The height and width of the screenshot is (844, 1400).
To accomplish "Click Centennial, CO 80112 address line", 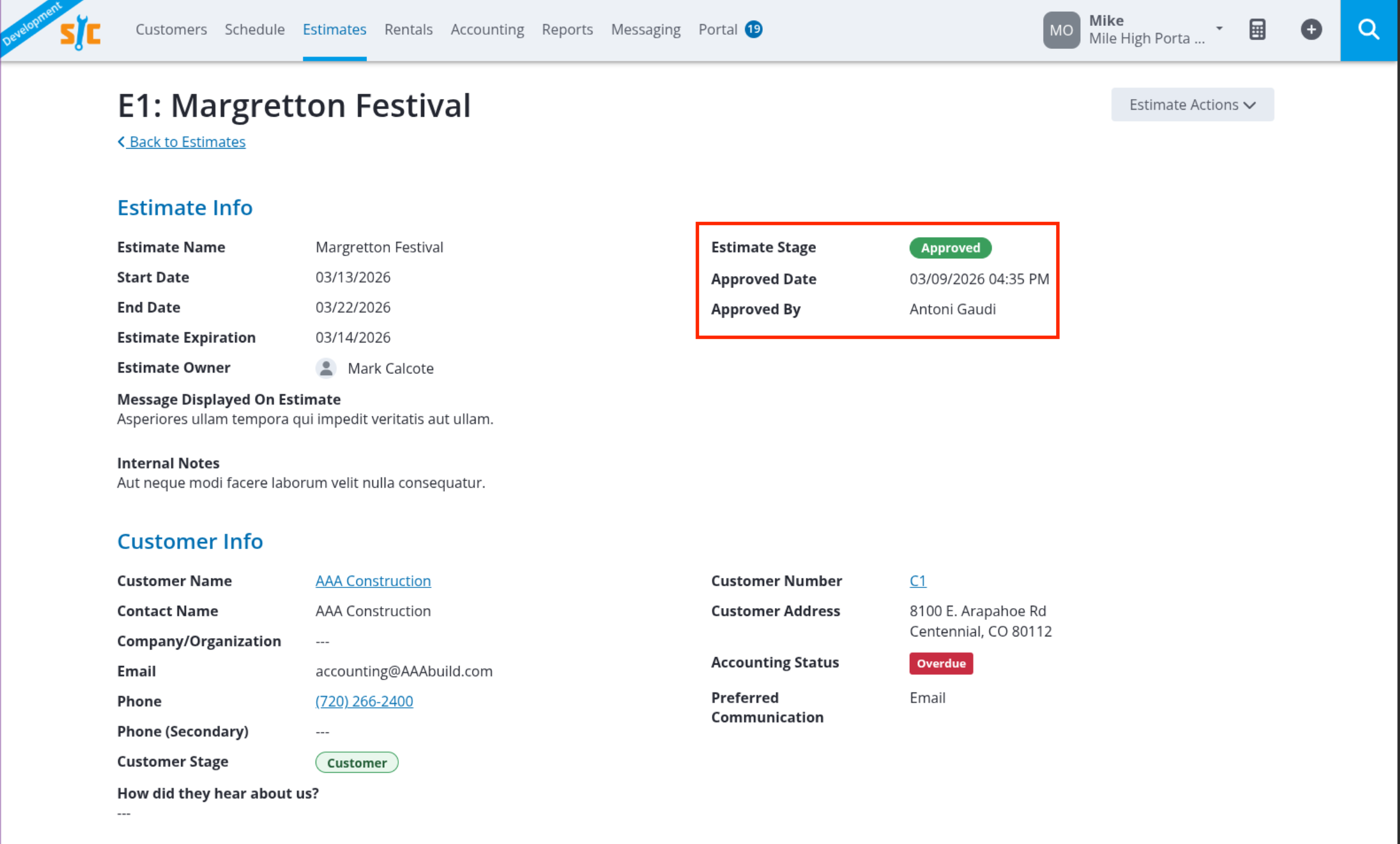I will (981, 631).
